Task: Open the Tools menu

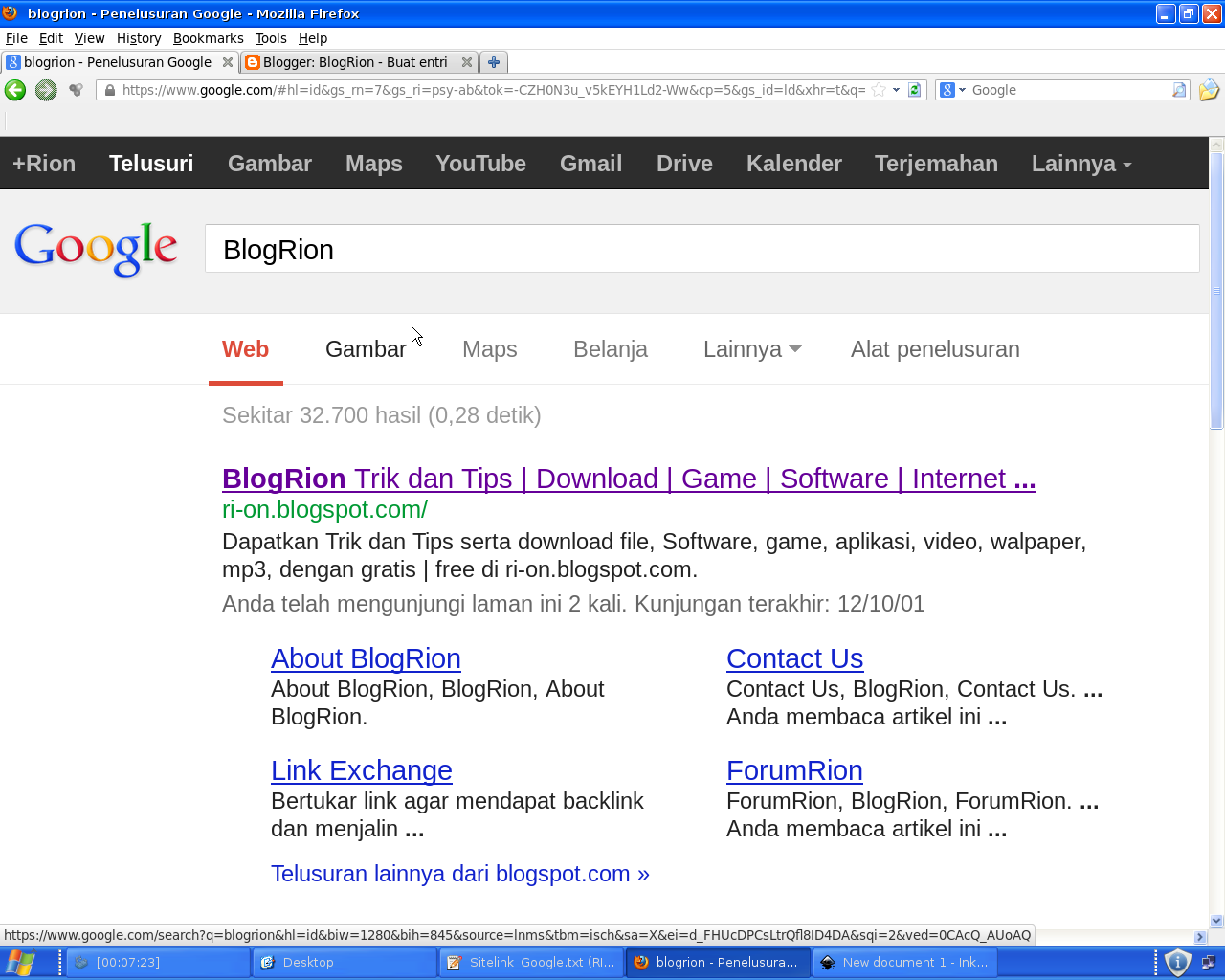Action: click(271, 38)
